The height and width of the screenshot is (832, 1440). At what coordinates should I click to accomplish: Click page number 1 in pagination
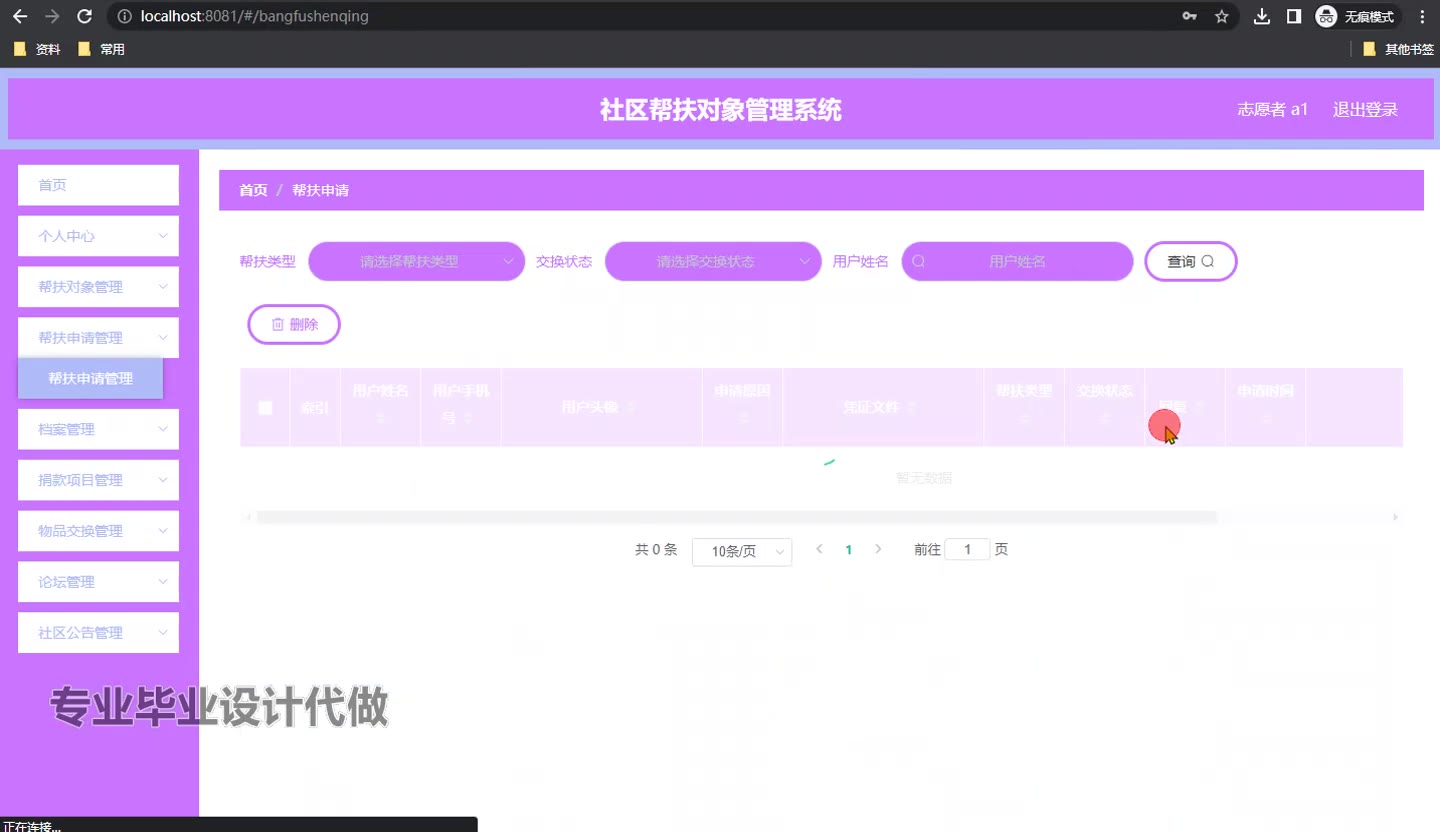[849, 549]
